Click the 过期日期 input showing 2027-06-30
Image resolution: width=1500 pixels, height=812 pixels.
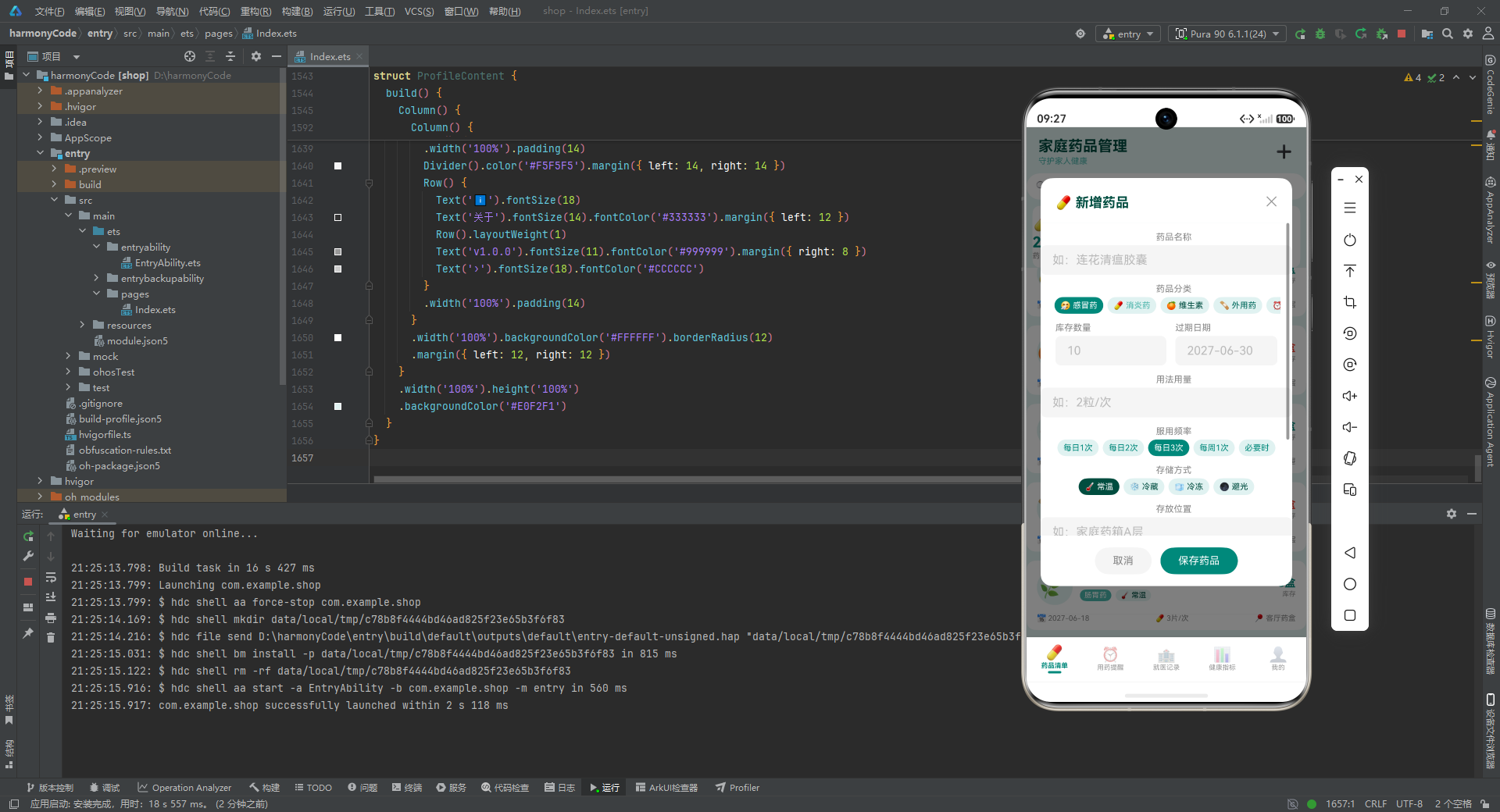coord(1226,351)
